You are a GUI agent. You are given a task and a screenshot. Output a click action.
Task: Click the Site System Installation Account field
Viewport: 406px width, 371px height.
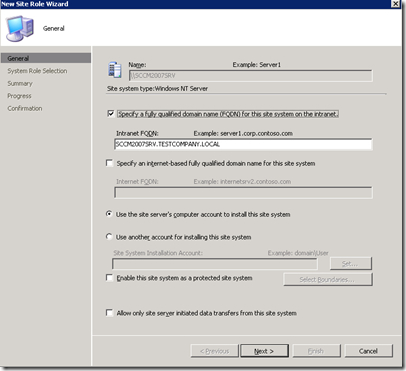pos(215,264)
